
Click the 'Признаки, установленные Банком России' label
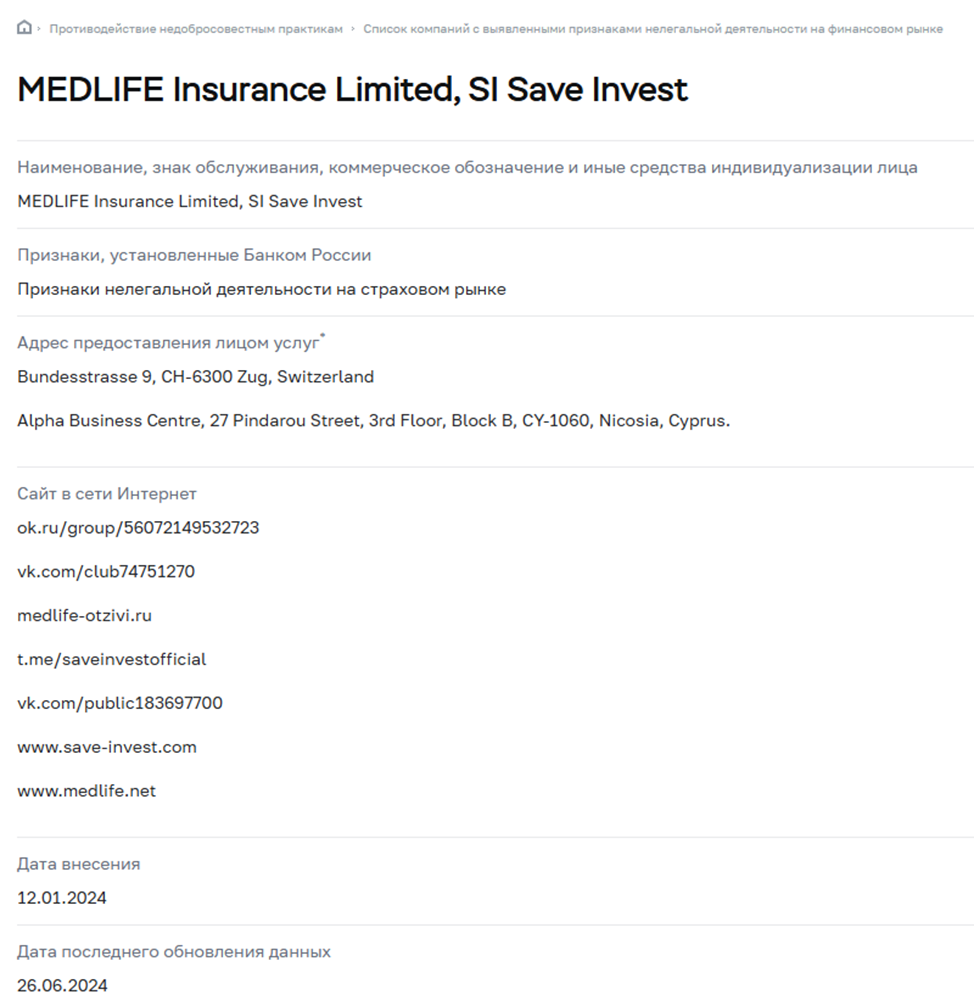tap(194, 255)
